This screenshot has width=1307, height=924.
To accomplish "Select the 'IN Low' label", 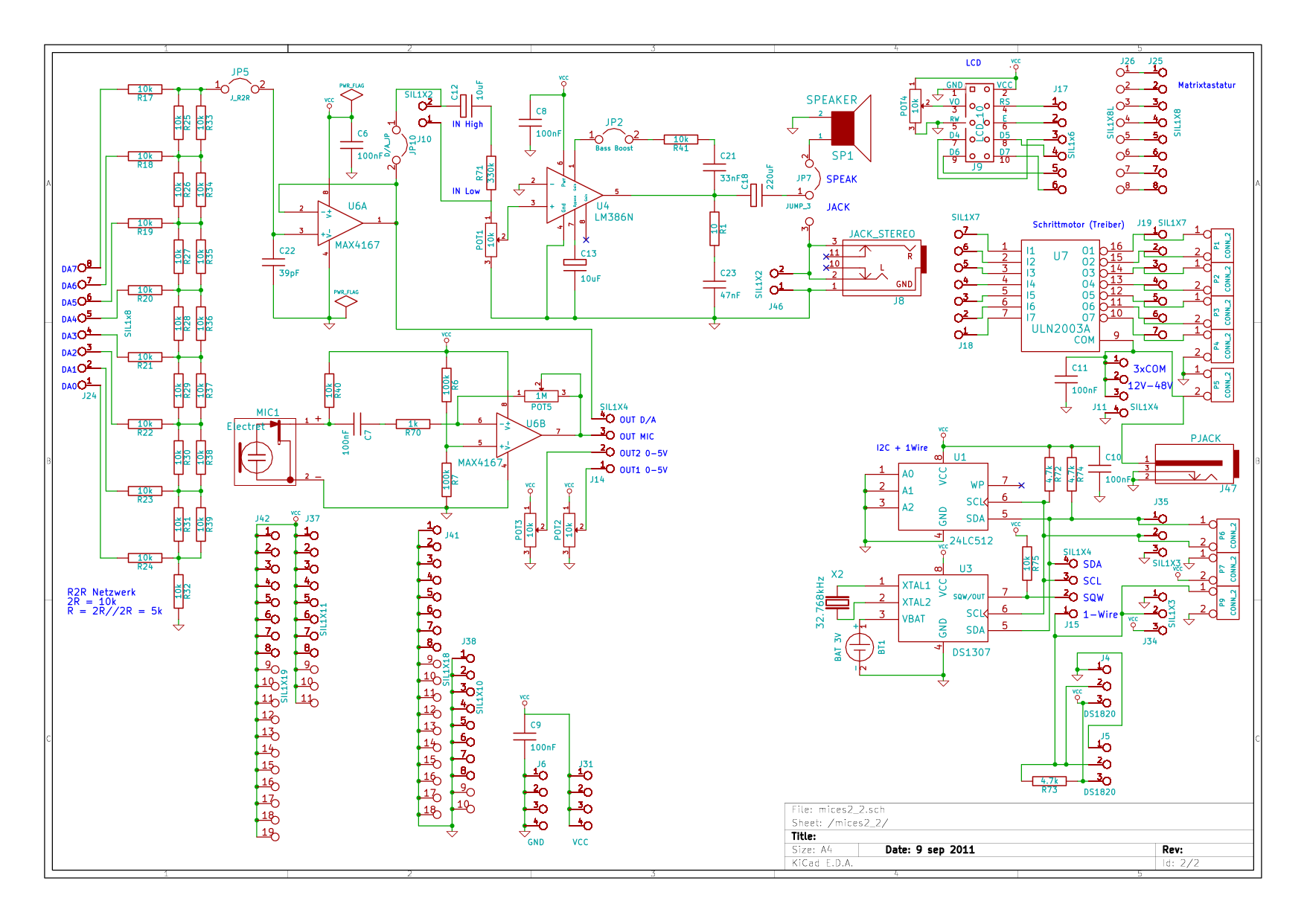I will [x=466, y=191].
